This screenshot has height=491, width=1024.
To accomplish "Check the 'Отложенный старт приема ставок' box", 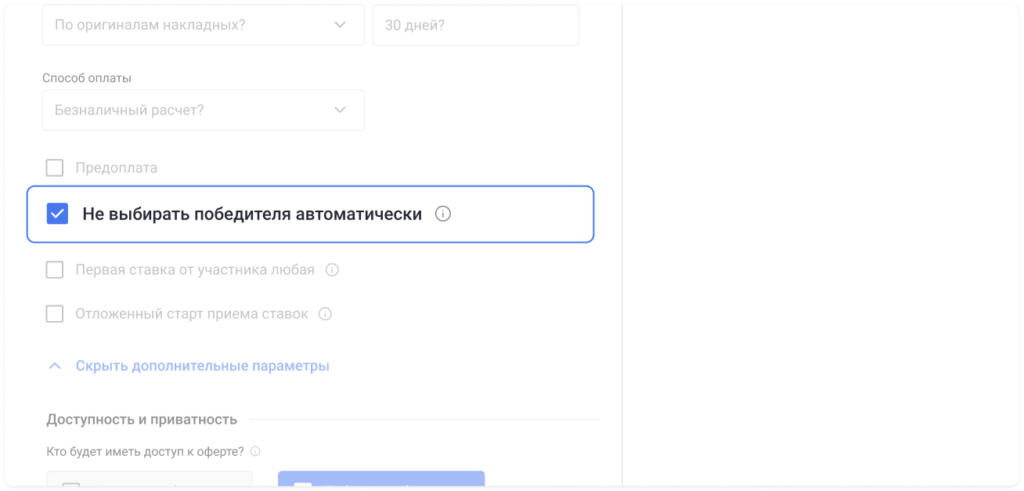I will pyautogui.click(x=55, y=314).
